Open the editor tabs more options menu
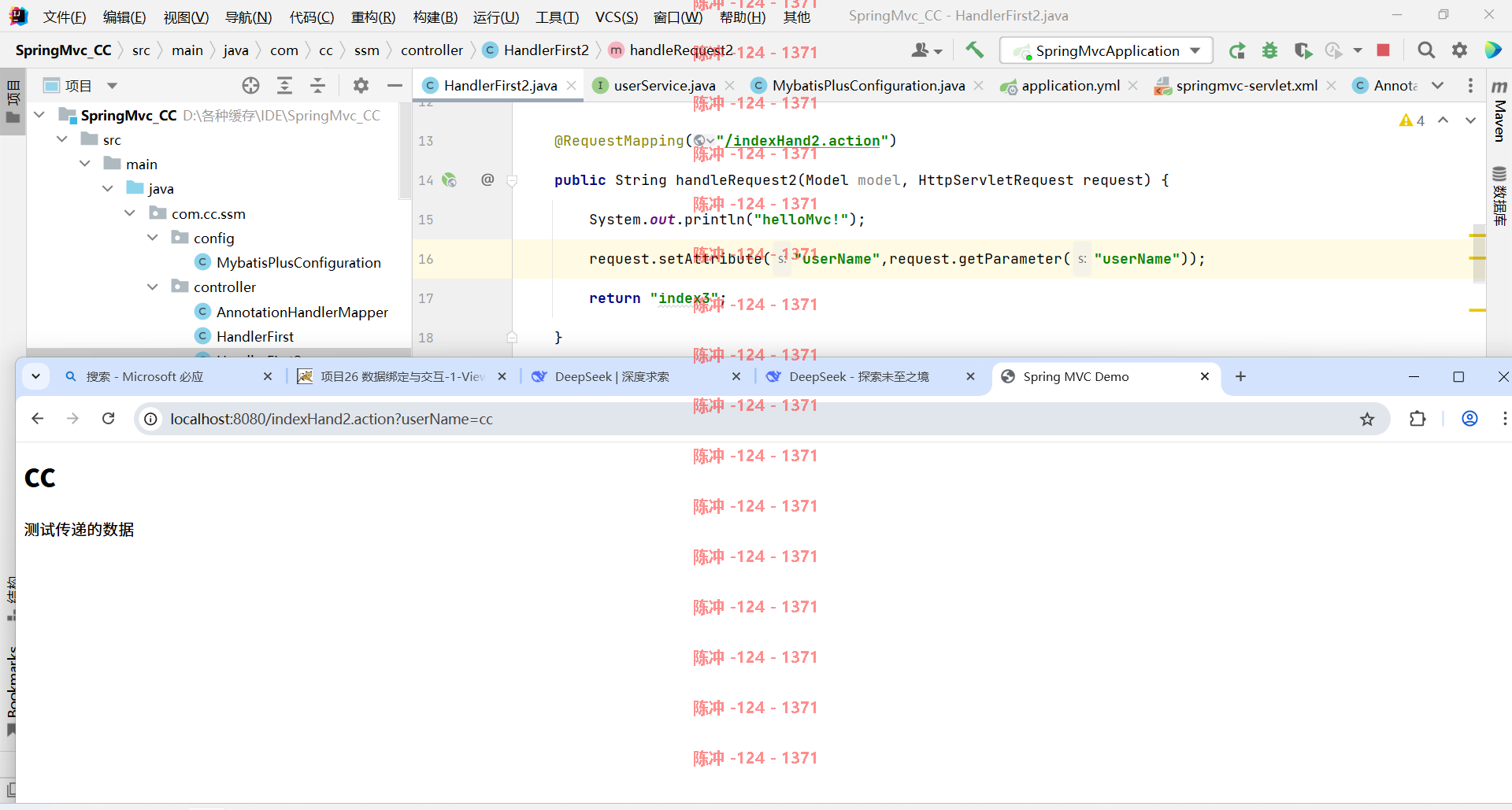The height and width of the screenshot is (810, 1512). [x=1470, y=86]
